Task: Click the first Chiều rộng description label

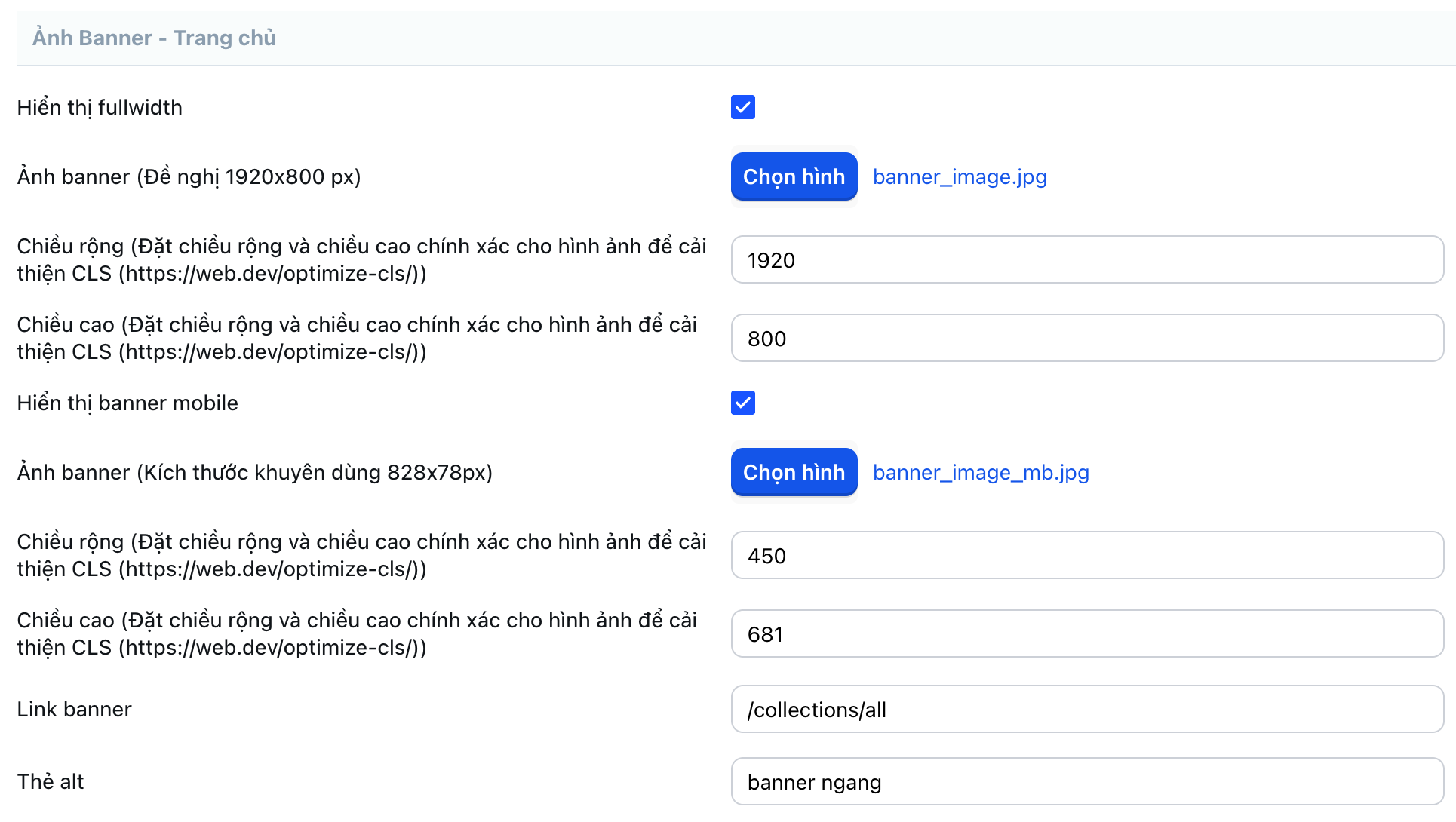Action: coord(361,259)
